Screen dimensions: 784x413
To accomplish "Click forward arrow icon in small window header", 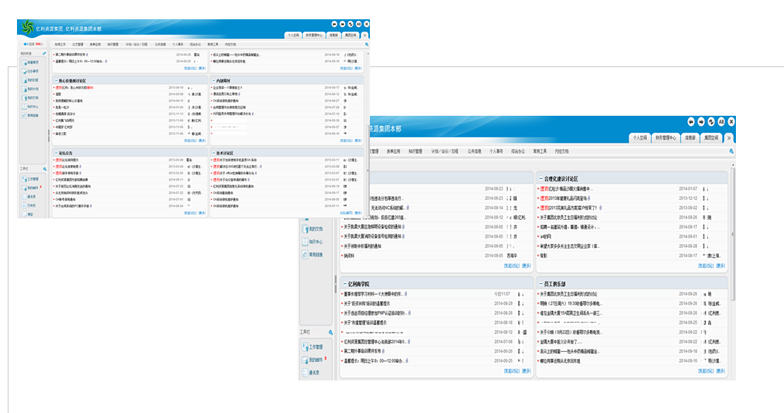I will 342,24.
